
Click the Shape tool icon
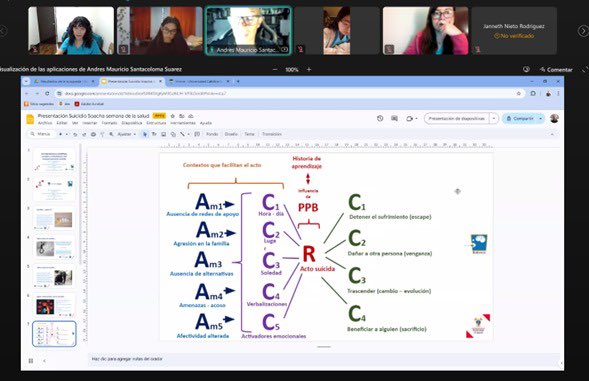pyautogui.click(x=173, y=134)
